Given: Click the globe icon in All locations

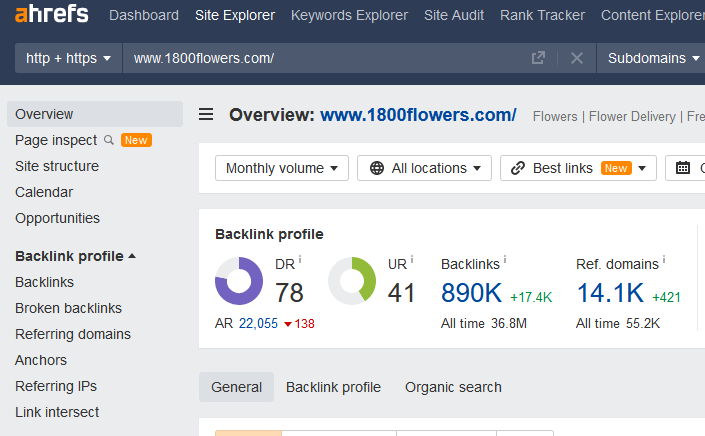Looking at the screenshot, I should pyautogui.click(x=377, y=168).
